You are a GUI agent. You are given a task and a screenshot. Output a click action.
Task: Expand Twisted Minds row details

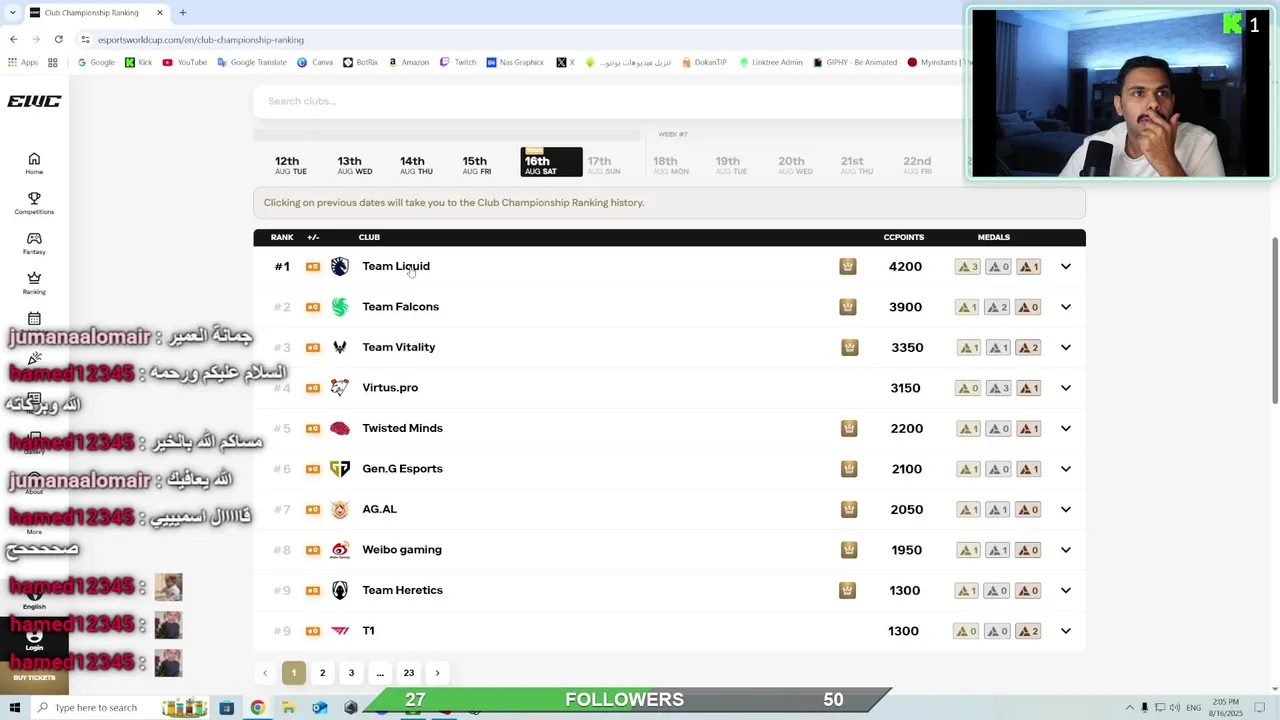(x=1065, y=428)
